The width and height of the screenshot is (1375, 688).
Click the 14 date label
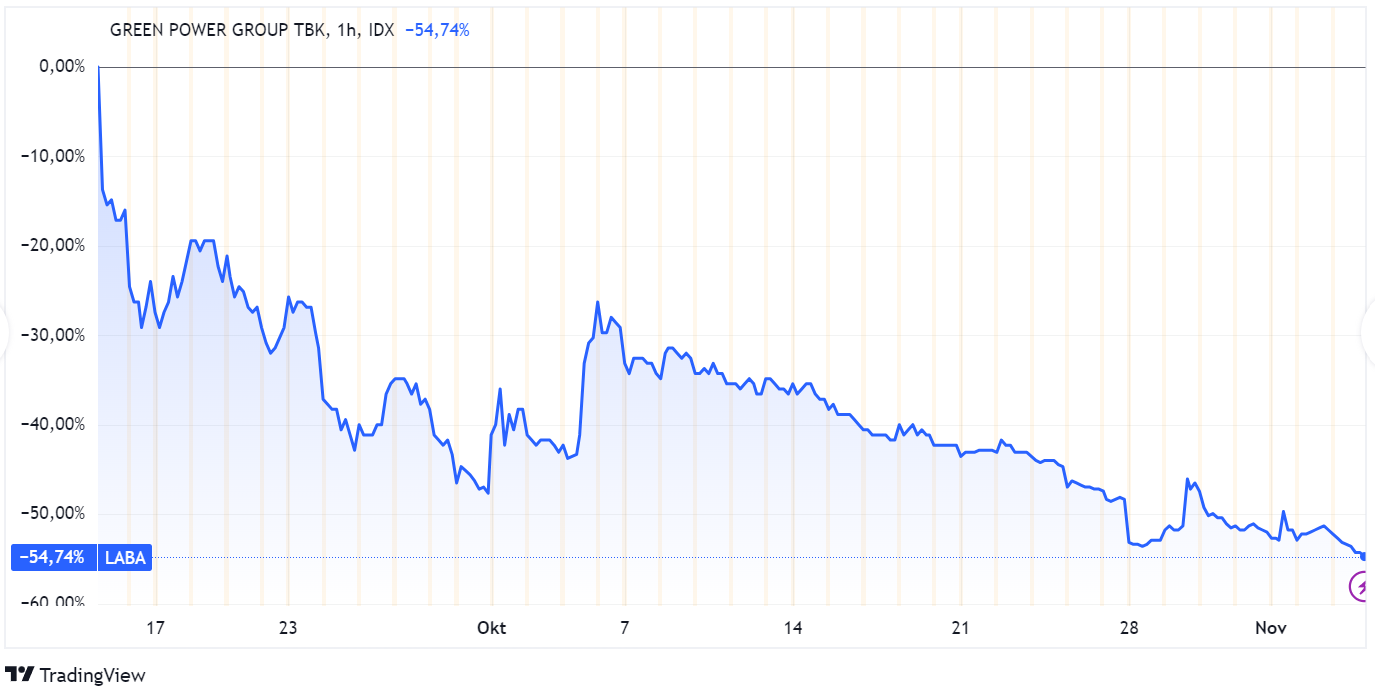pos(793,628)
